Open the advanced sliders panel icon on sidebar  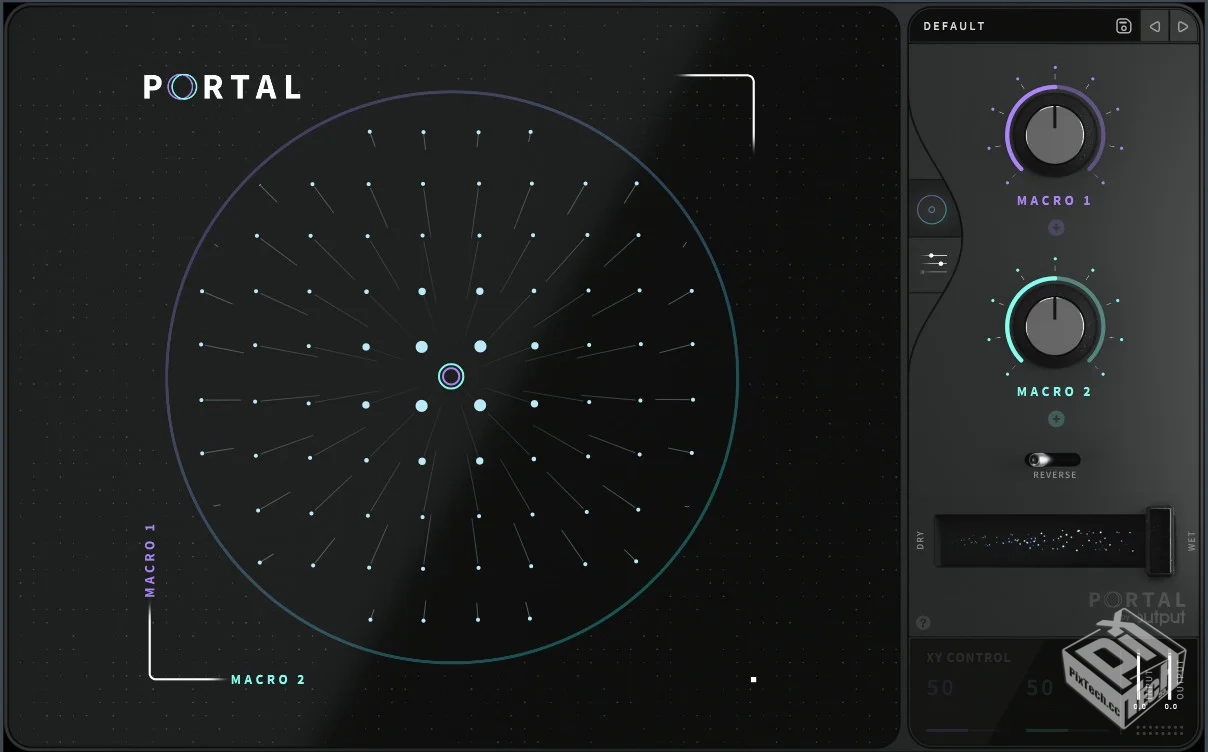tap(934, 261)
